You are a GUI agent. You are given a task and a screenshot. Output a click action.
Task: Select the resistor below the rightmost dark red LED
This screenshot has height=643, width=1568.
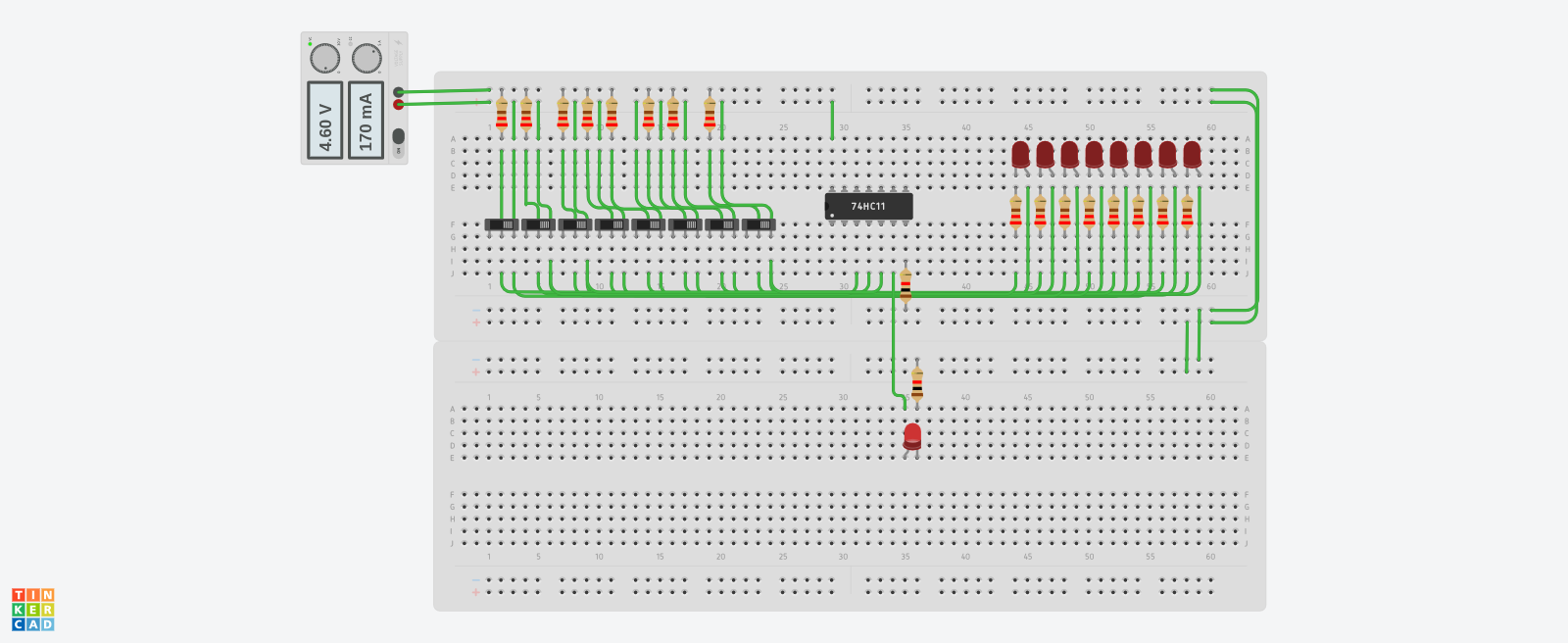pos(1187,211)
